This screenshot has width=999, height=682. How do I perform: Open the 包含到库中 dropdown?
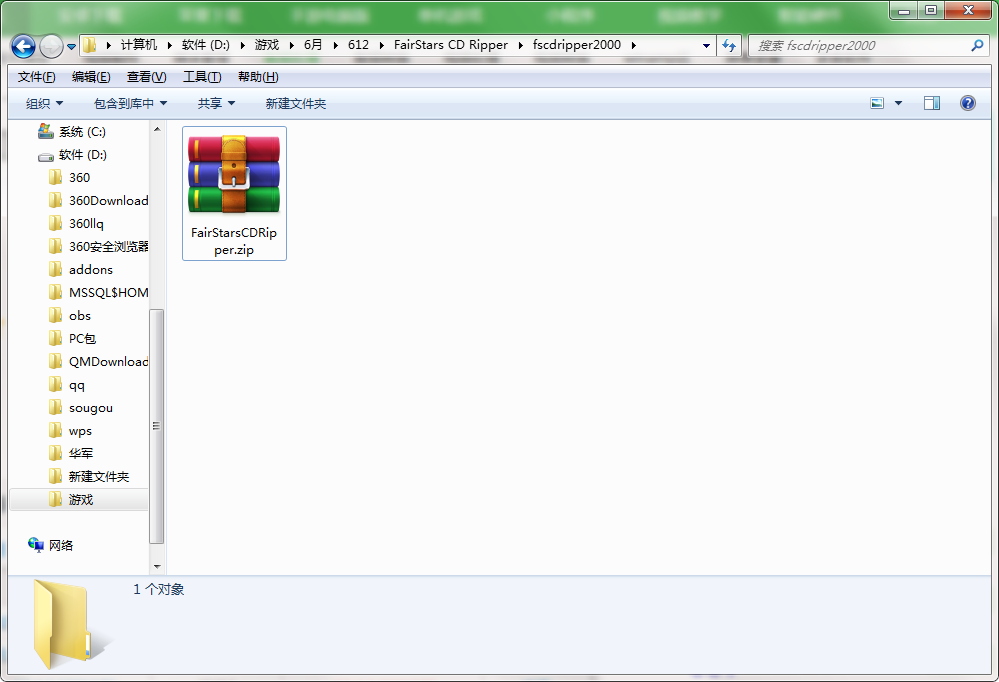(x=131, y=103)
